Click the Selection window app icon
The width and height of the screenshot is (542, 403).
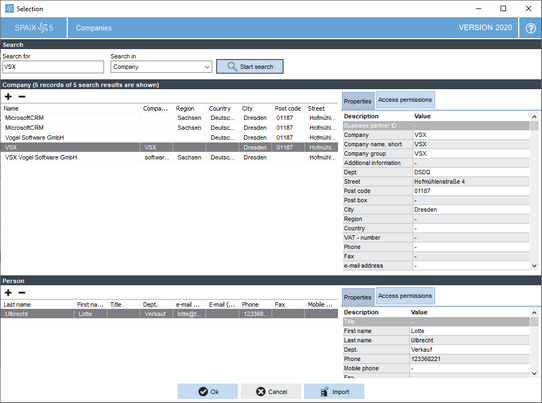coord(9,9)
